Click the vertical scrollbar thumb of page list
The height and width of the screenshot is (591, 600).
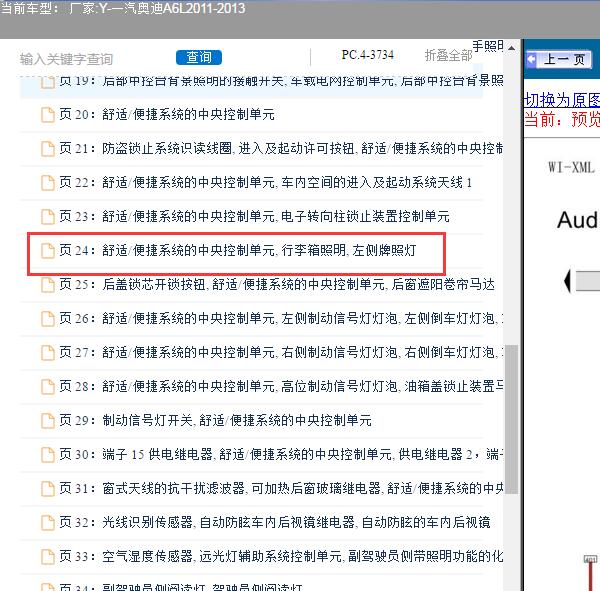[511, 419]
